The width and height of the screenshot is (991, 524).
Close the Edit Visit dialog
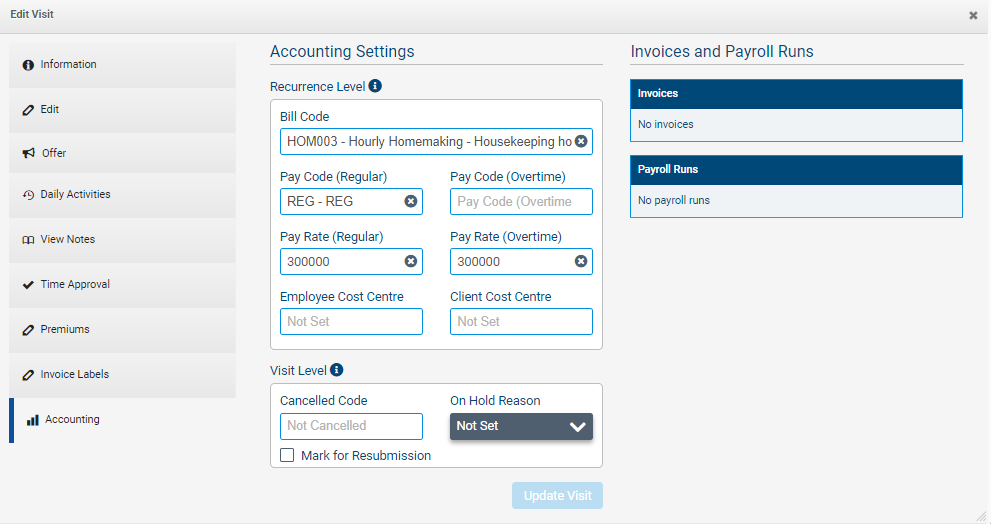[x=973, y=16]
